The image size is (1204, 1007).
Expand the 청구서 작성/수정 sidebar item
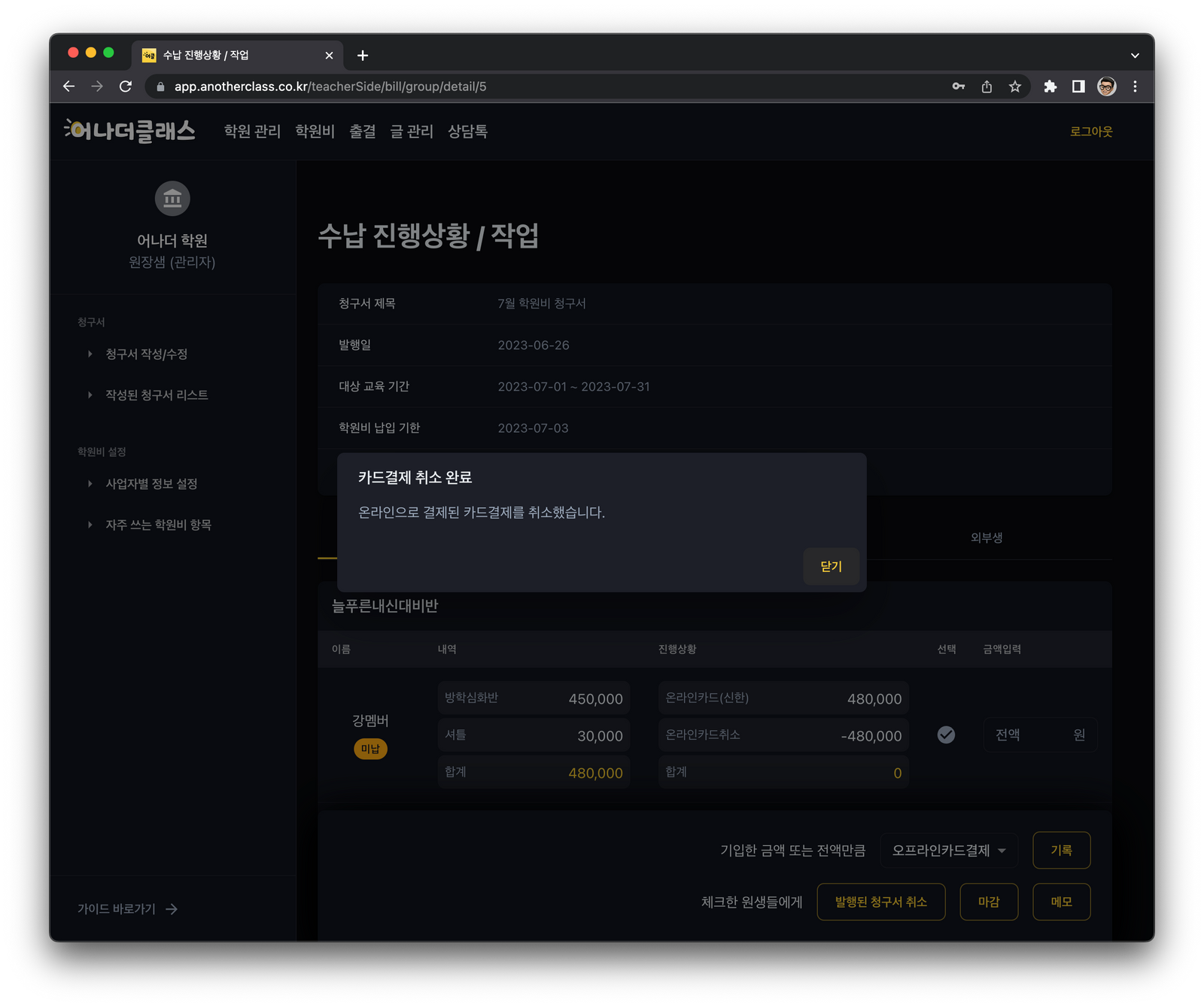coord(146,354)
